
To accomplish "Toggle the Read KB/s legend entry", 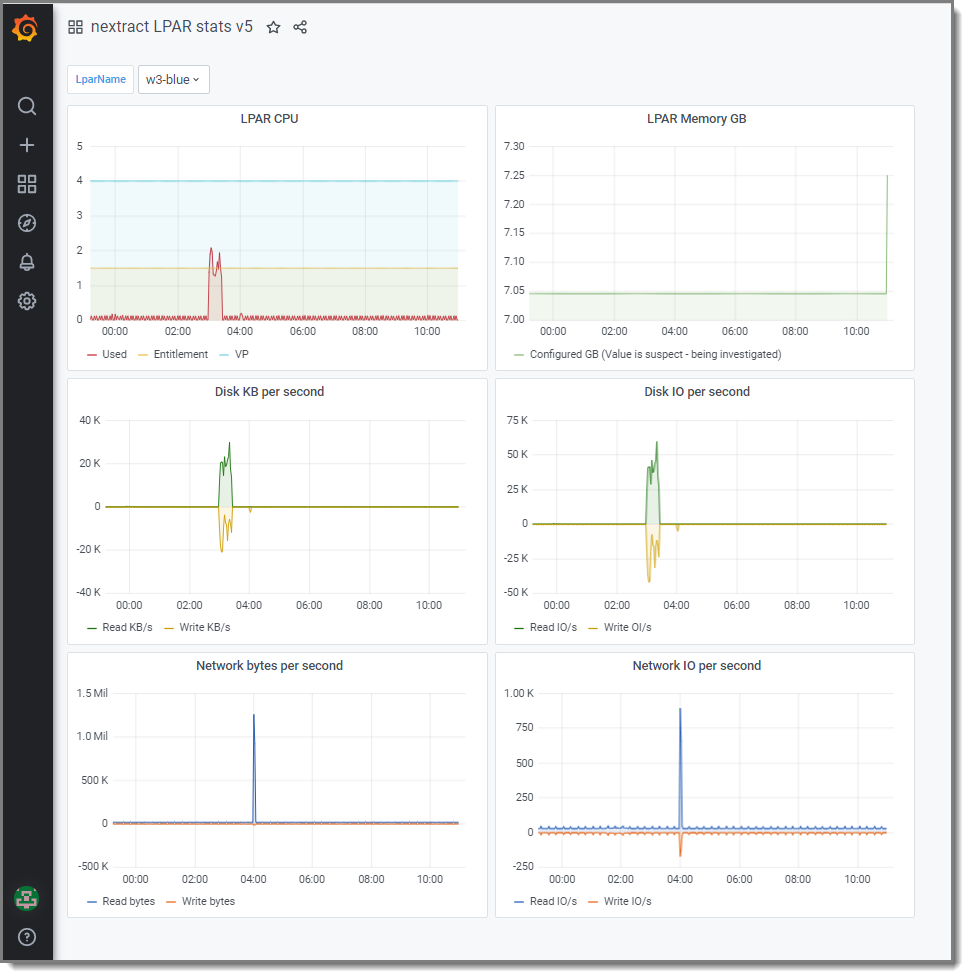I will pyautogui.click(x=127, y=627).
